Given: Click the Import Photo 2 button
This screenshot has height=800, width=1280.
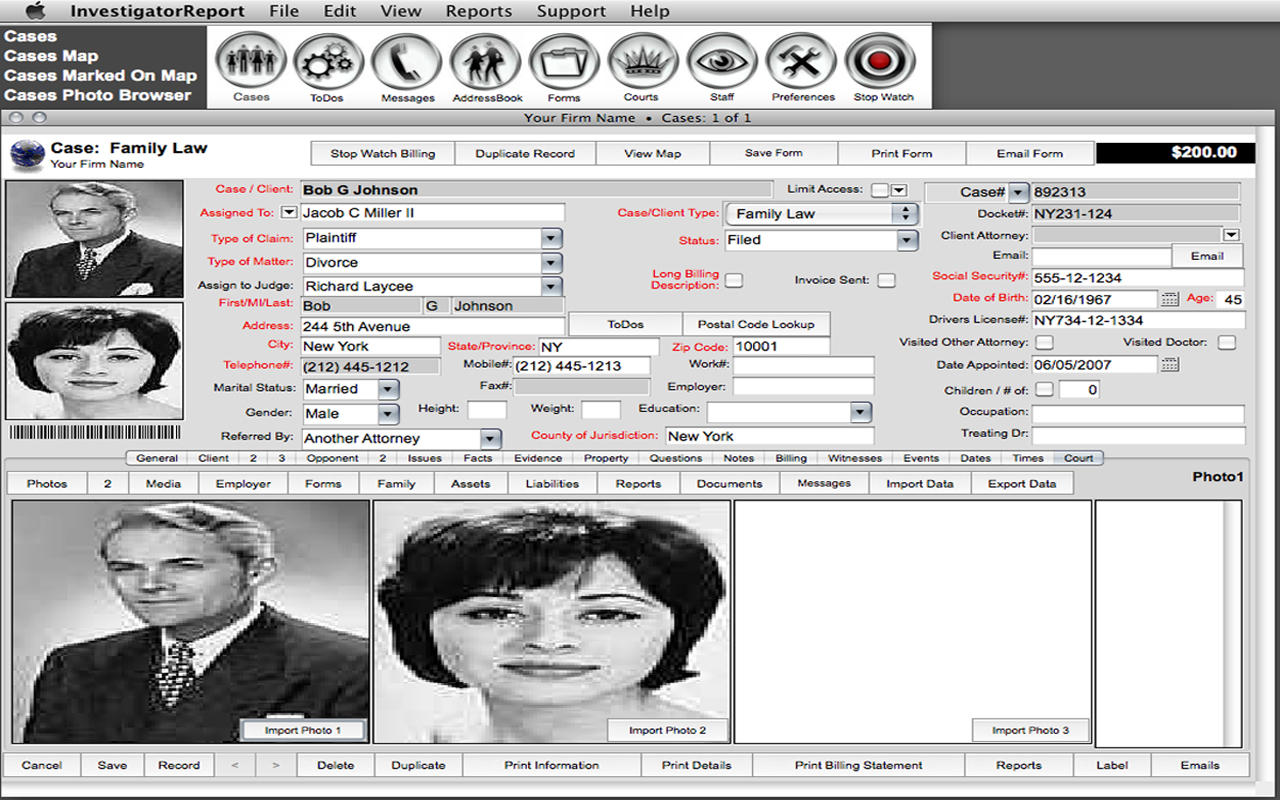Looking at the screenshot, I should (x=667, y=730).
